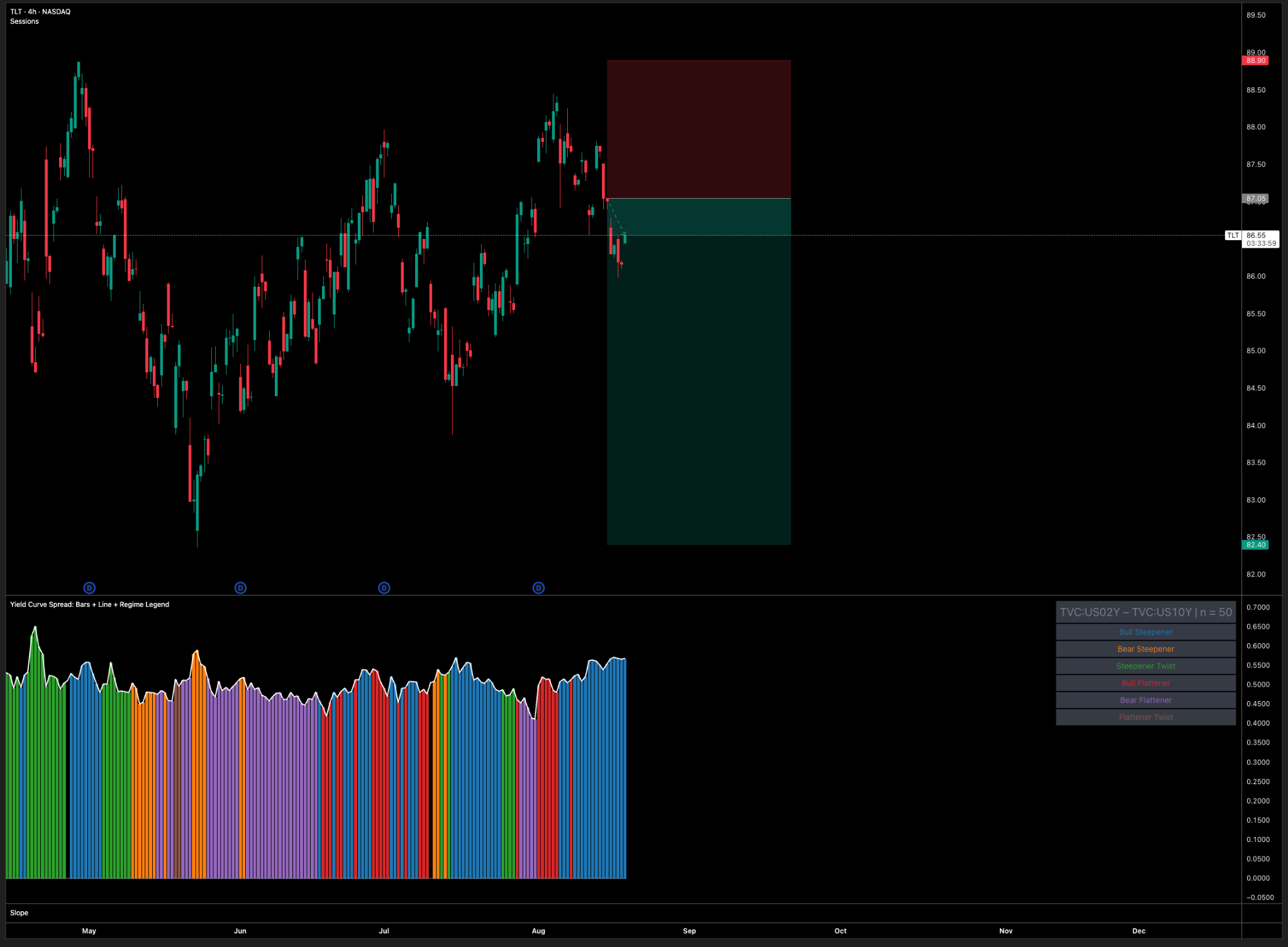
Task: Click the dividend marker near Jun
Action: [240, 588]
